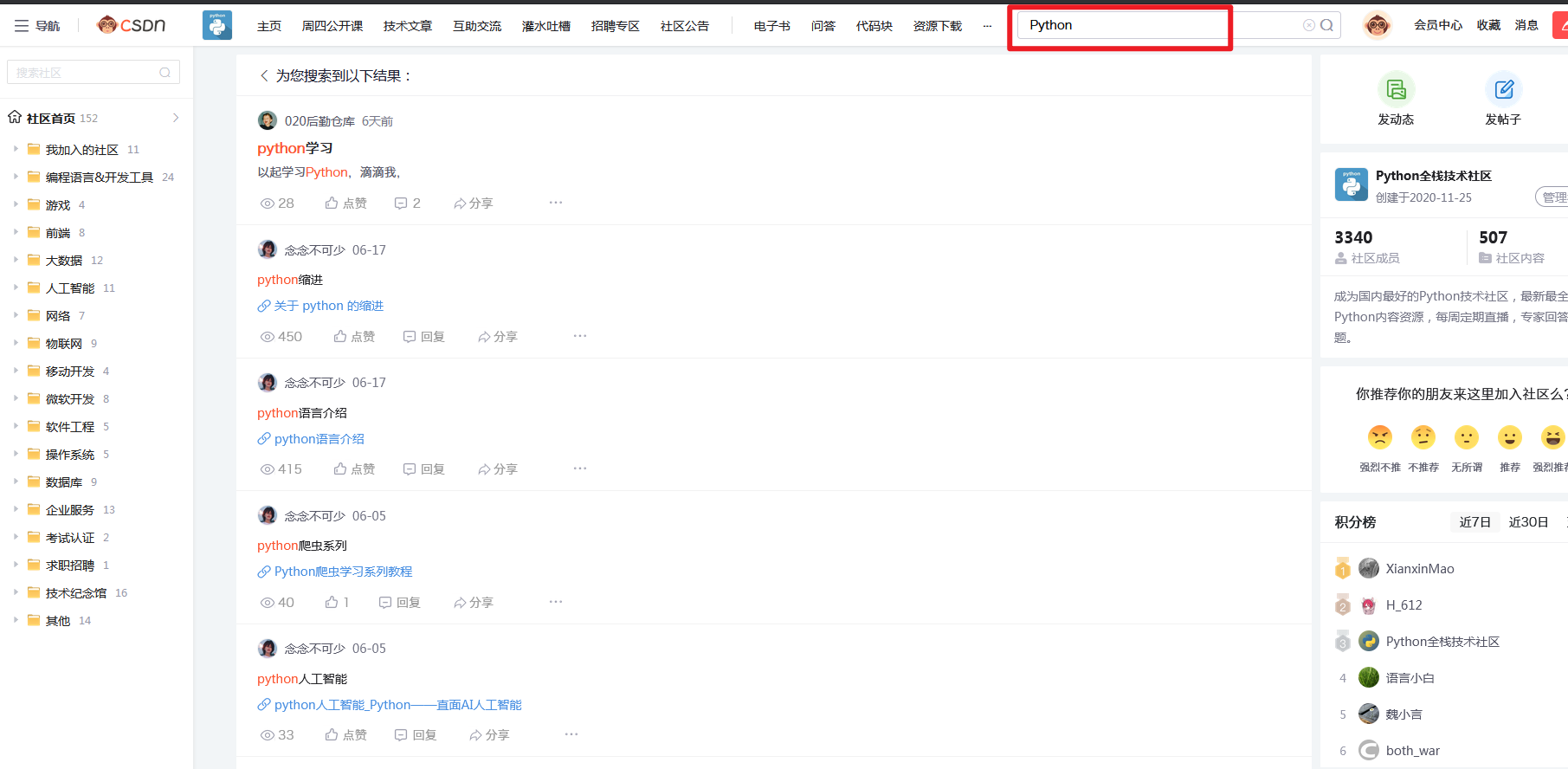Open 消息 in the header
The image size is (1568, 769).
[1526, 25]
